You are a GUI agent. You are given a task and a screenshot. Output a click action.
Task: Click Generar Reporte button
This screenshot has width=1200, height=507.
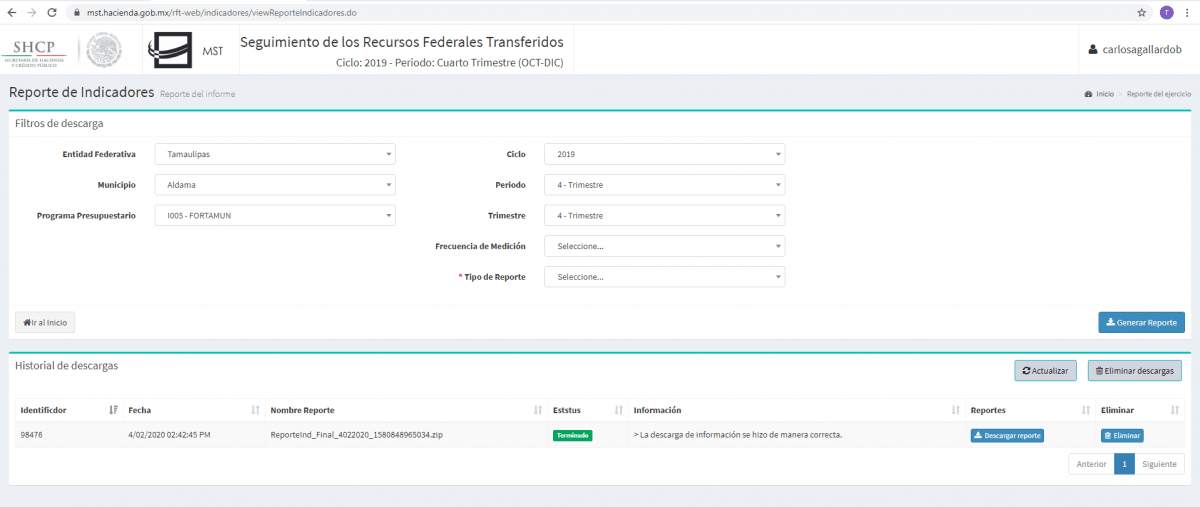[1141, 322]
